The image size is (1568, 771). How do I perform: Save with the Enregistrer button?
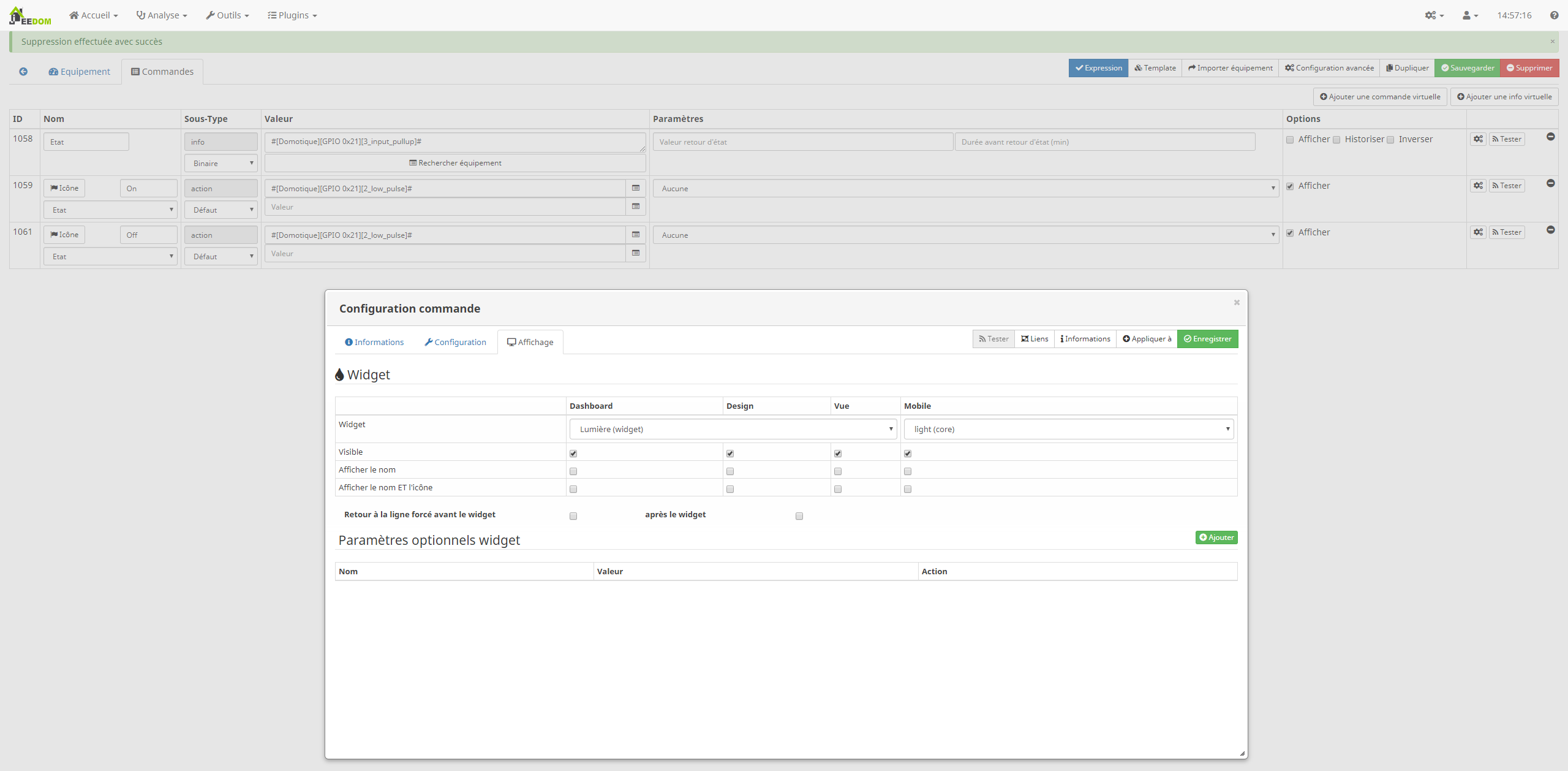pyautogui.click(x=1207, y=339)
